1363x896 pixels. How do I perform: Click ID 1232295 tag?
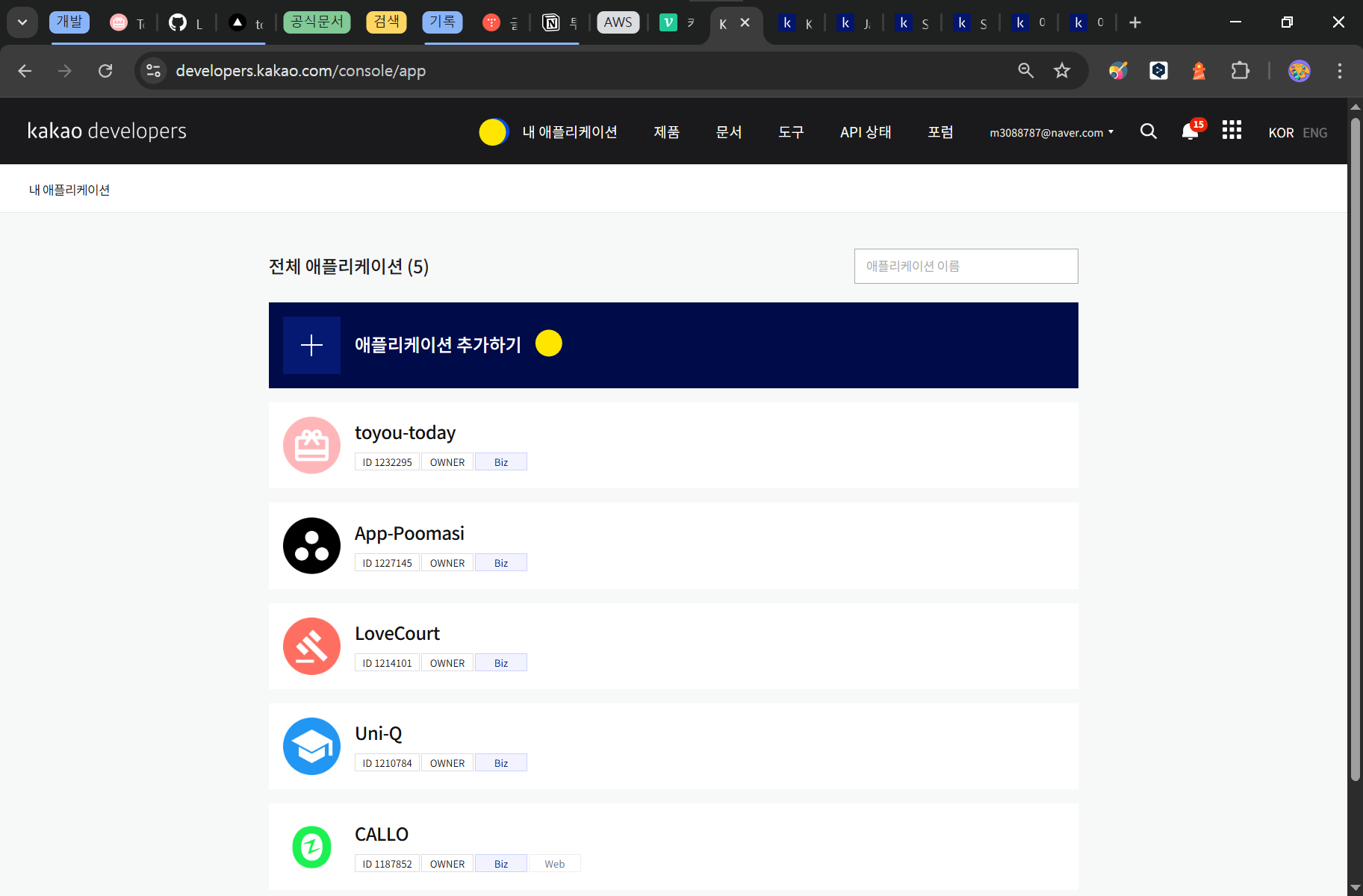(x=387, y=462)
